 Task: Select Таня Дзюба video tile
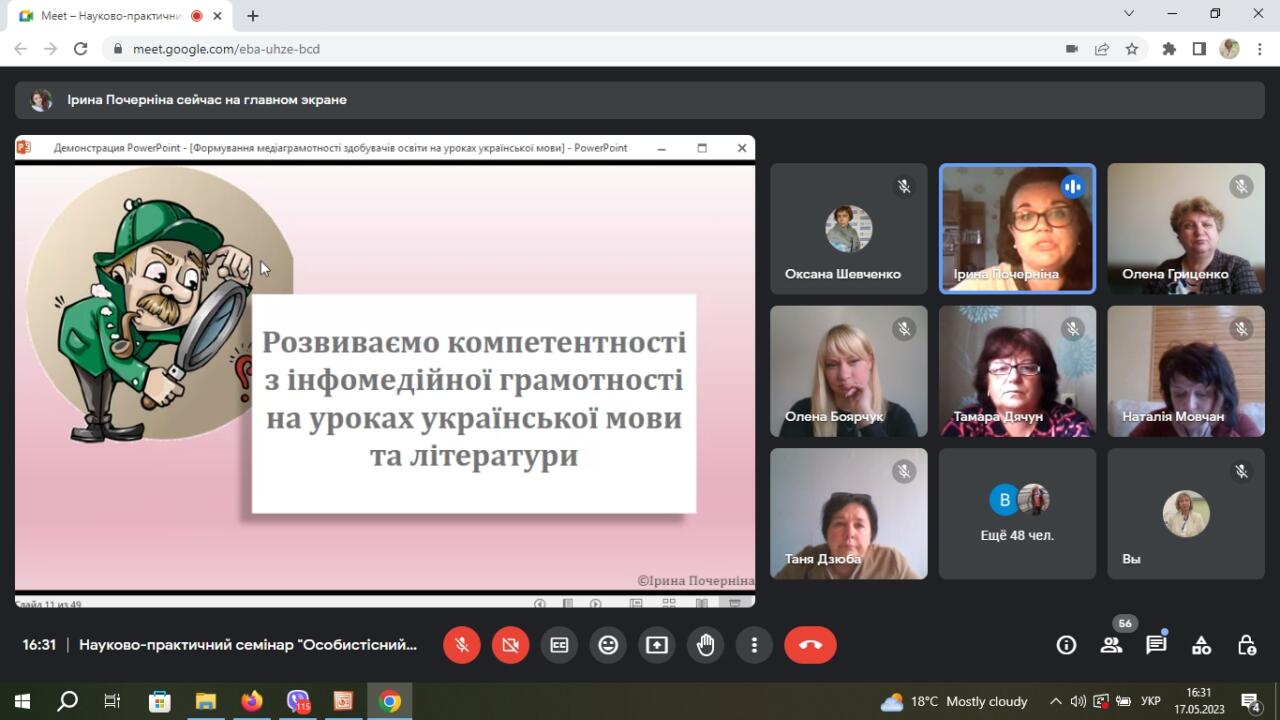pos(848,514)
